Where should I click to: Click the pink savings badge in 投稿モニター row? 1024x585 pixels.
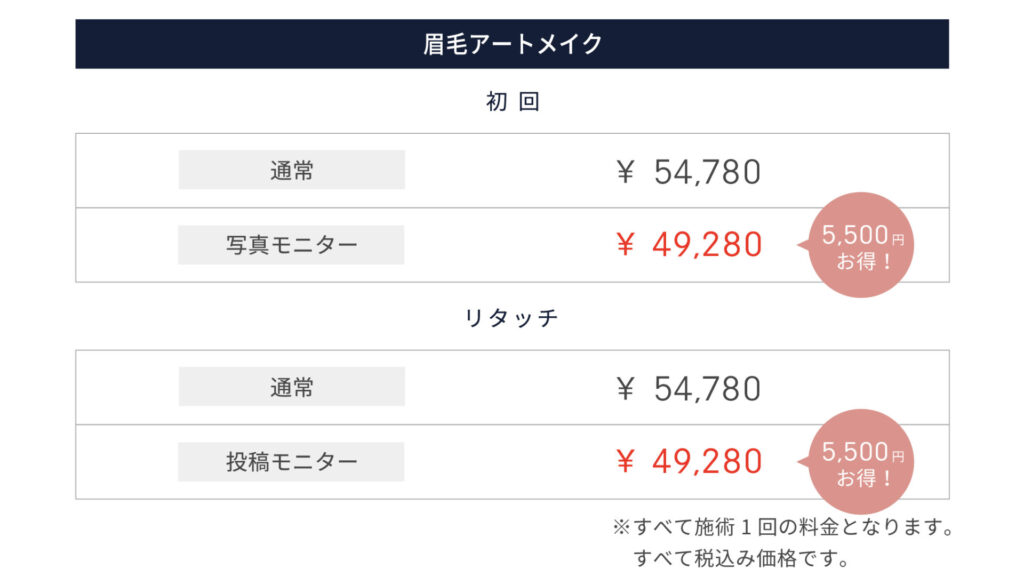pos(861,462)
